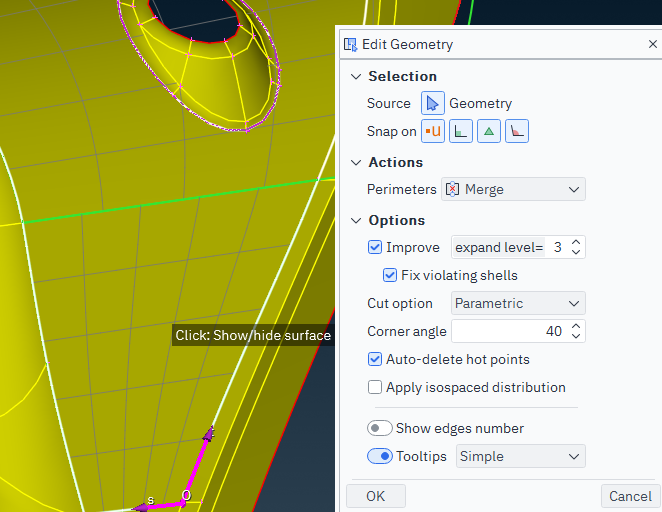The image size is (662, 512).
Task: Enable Apply isospaced distribution
Action: [x=376, y=387]
